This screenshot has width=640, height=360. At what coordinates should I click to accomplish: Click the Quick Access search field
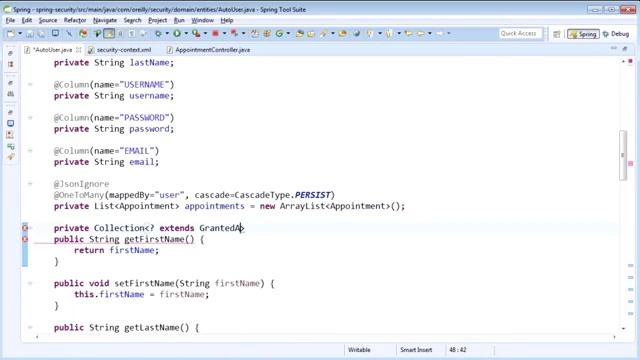click(x=521, y=33)
